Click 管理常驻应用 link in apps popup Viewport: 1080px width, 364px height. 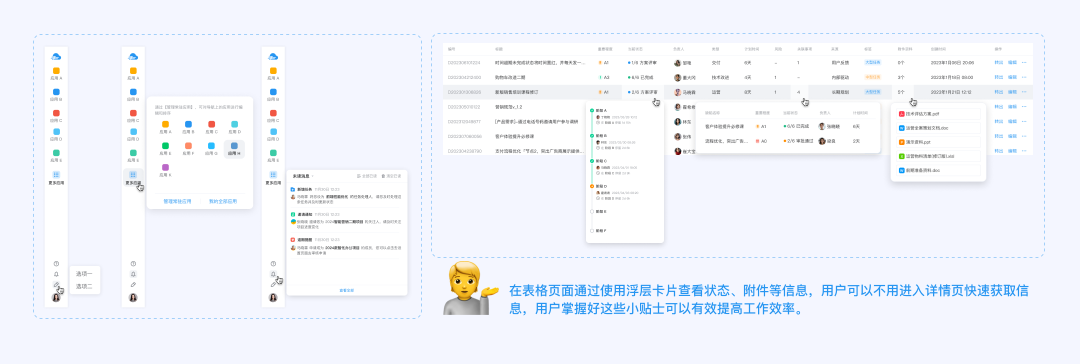coord(176,201)
